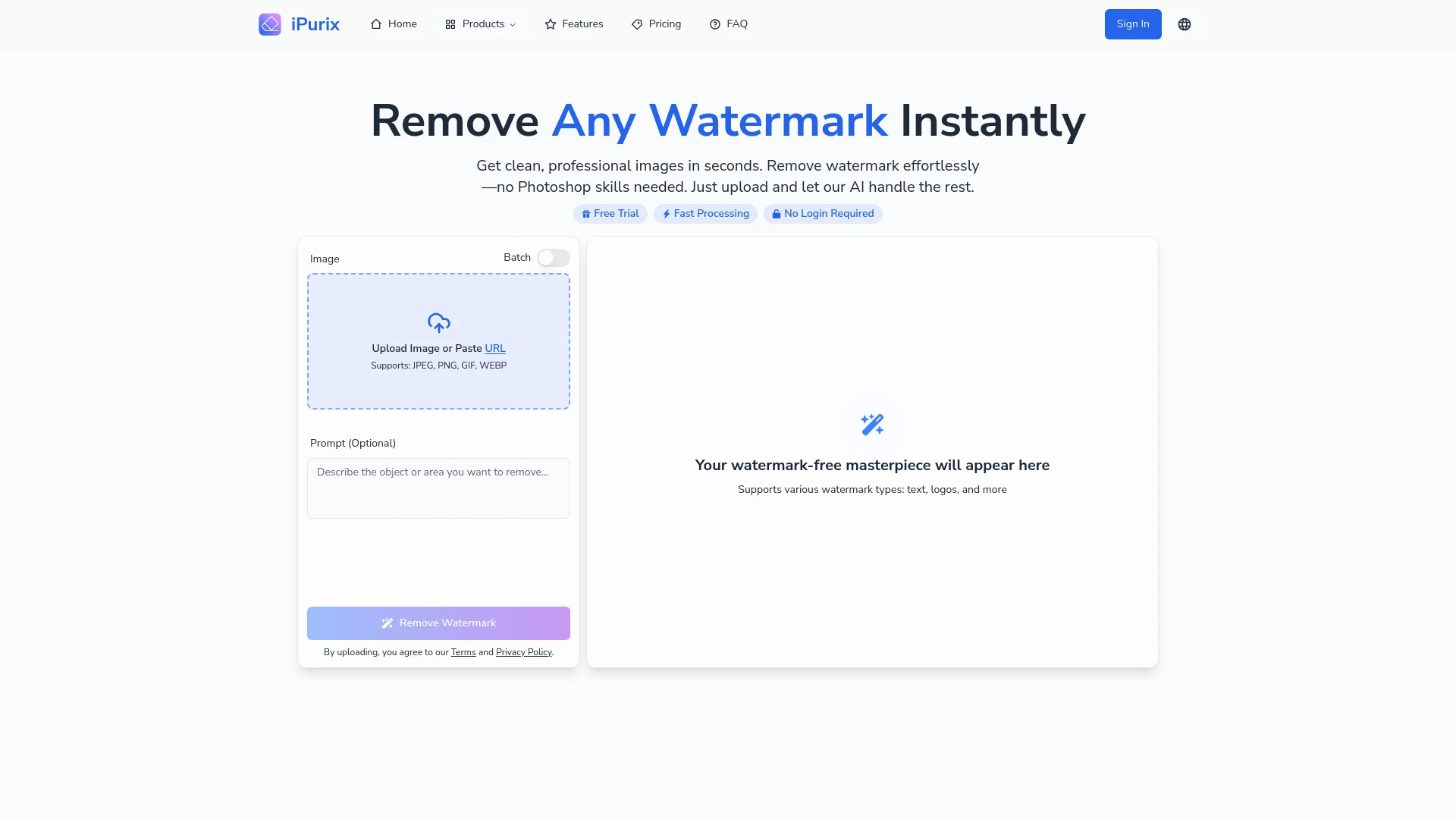The image size is (1456, 819).
Task: Click the Fast Processing badge
Action: pos(705,214)
